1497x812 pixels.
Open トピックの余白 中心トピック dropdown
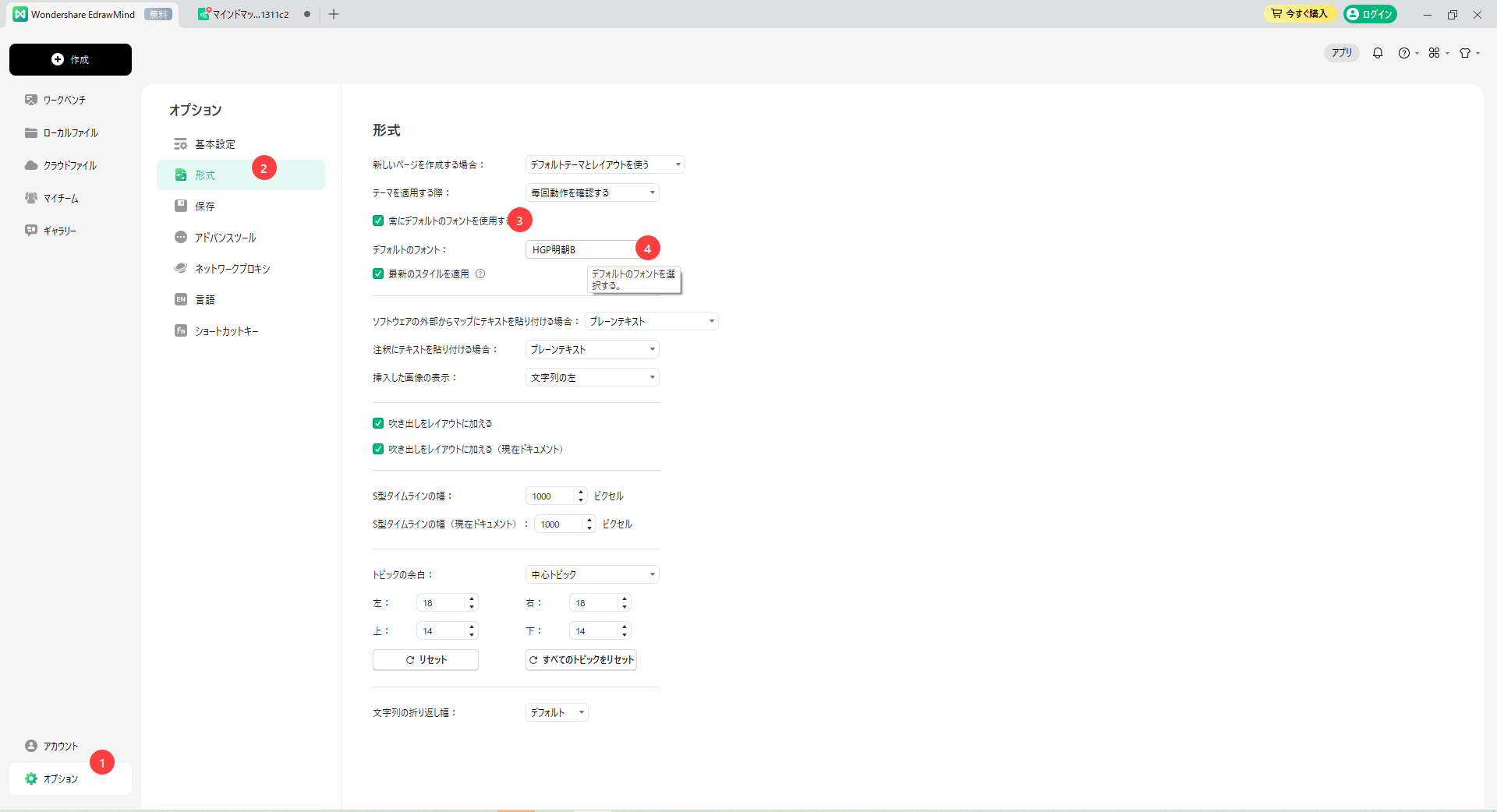point(593,574)
